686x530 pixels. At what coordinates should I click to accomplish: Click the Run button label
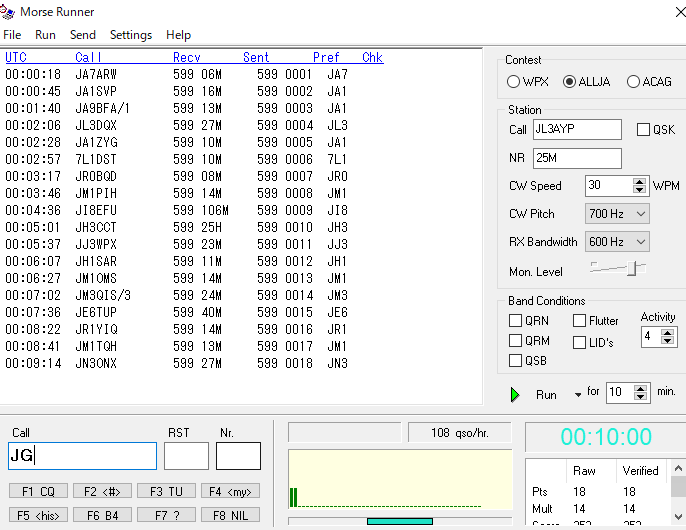(546, 395)
